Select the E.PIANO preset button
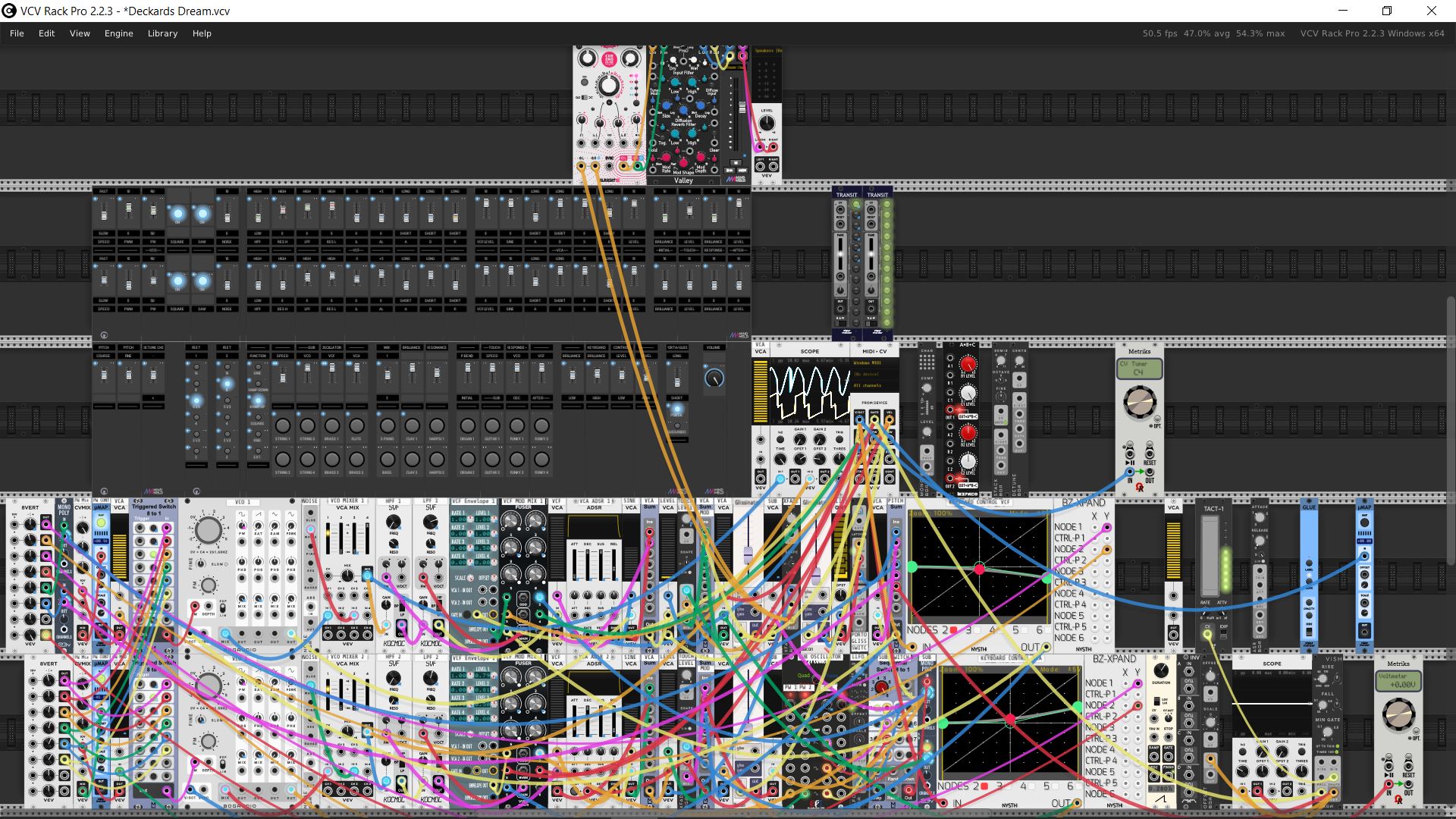Screen dimensions: 1456x819 388,425
